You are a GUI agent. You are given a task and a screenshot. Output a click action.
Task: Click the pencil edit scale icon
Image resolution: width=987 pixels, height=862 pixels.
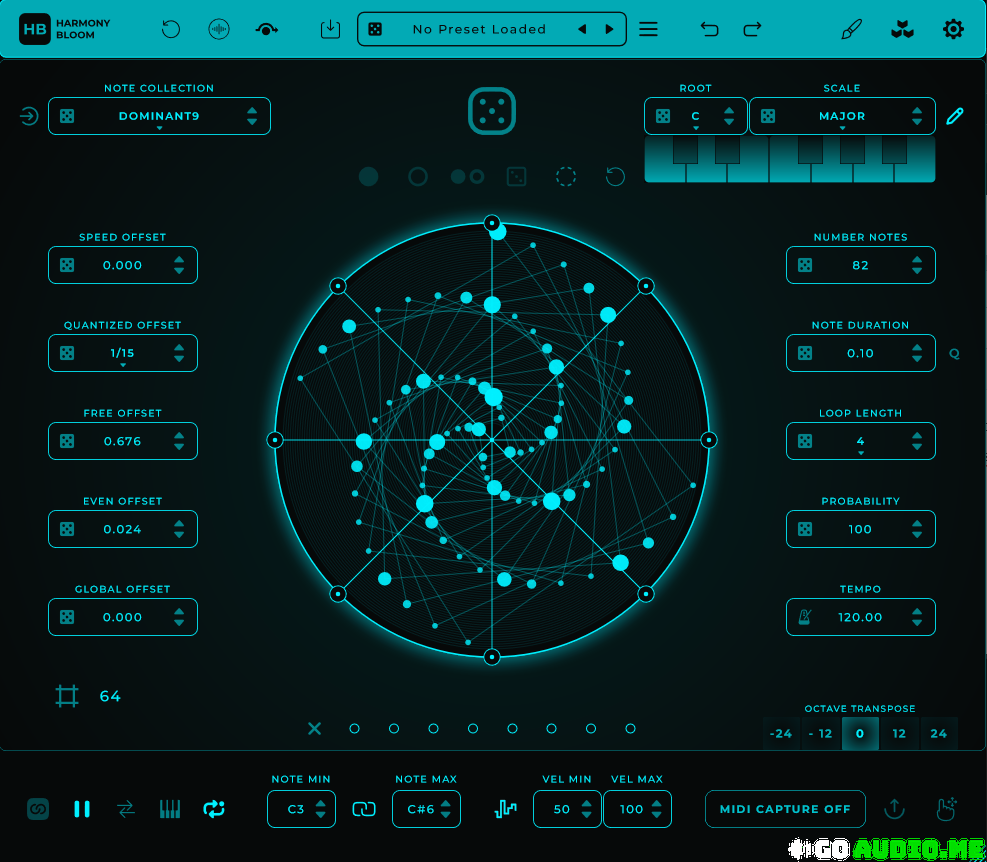point(955,116)
